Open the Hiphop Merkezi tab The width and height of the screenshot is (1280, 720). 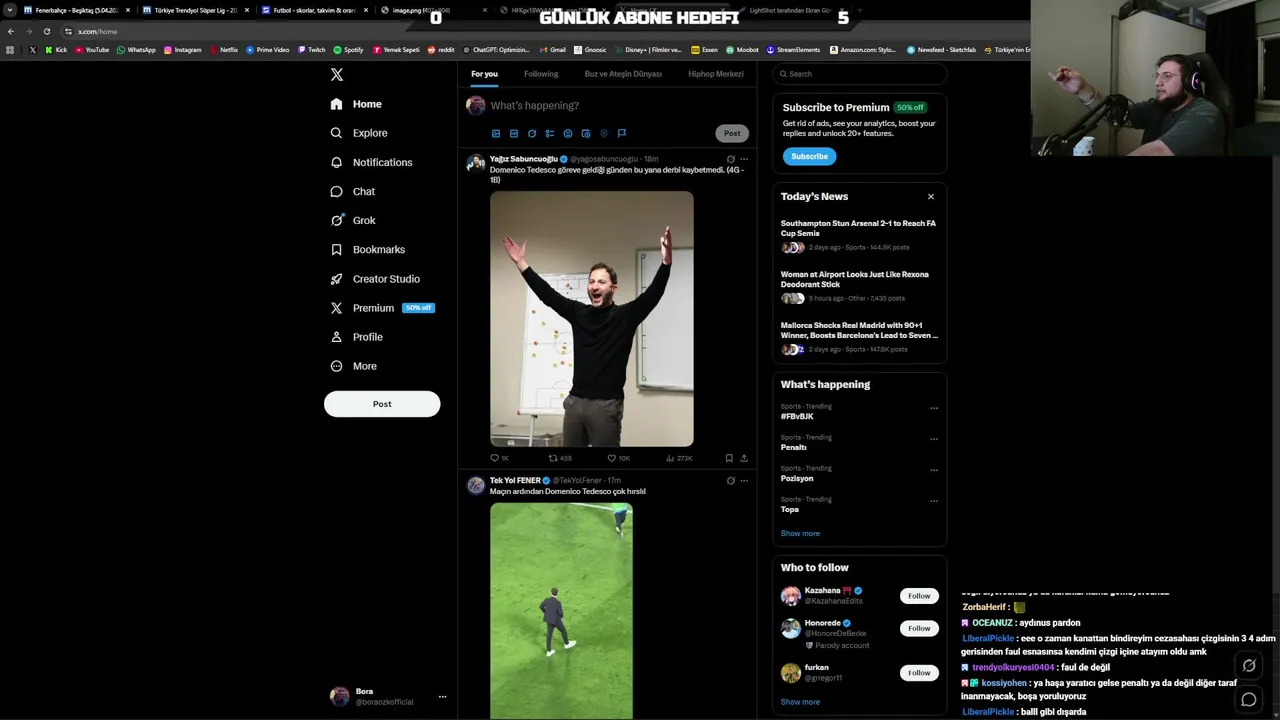716,74
